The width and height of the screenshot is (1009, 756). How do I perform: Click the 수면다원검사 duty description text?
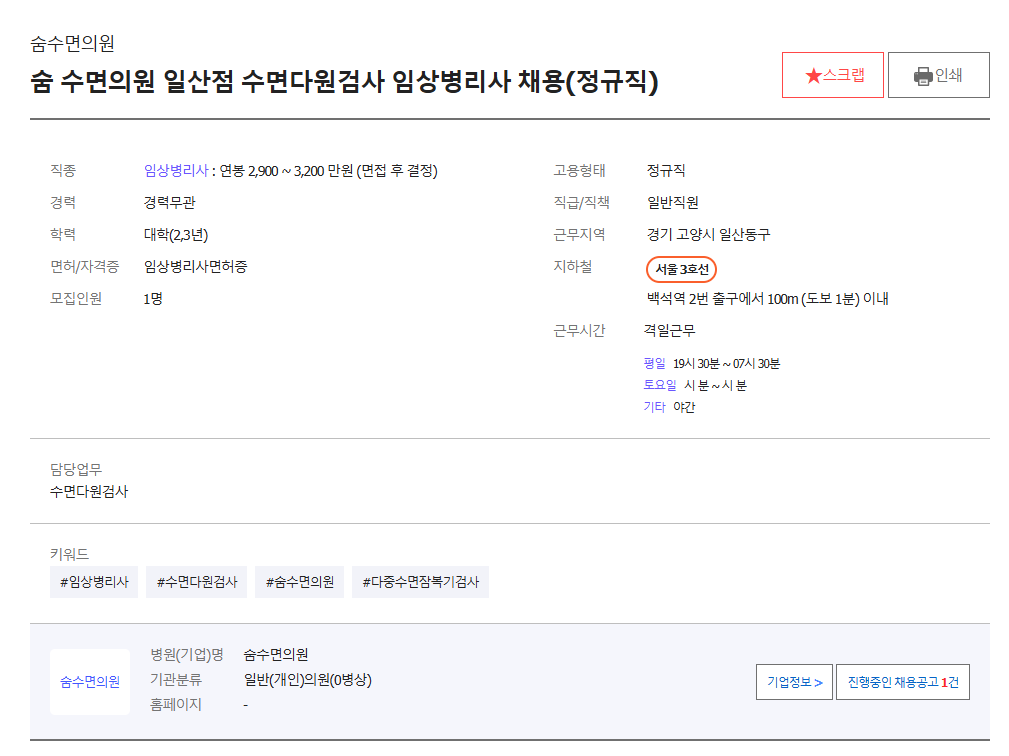pos(89,492)
